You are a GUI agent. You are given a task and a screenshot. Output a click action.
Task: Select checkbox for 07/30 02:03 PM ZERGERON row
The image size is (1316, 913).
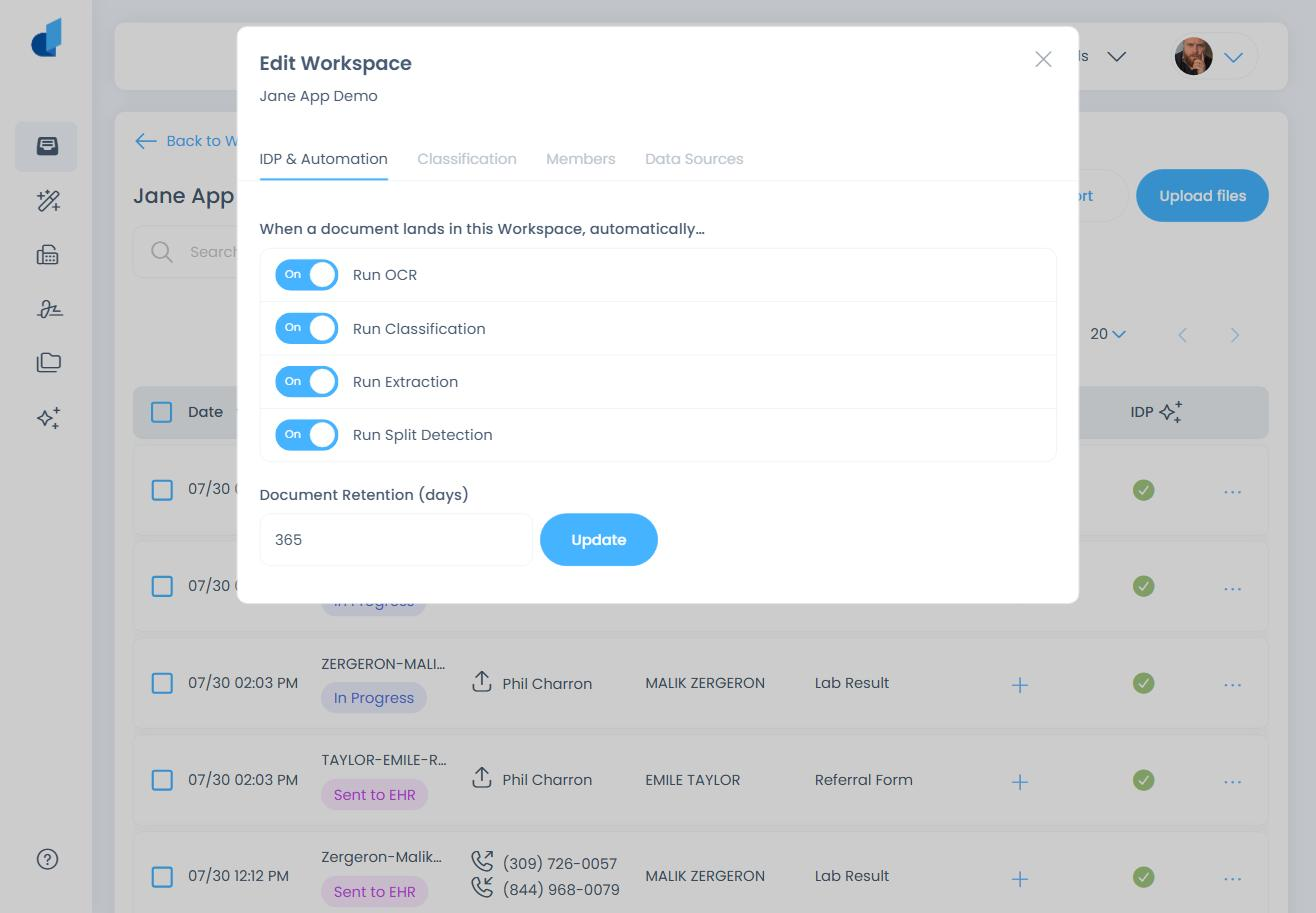pyautogui.click(x=162, y=683)
